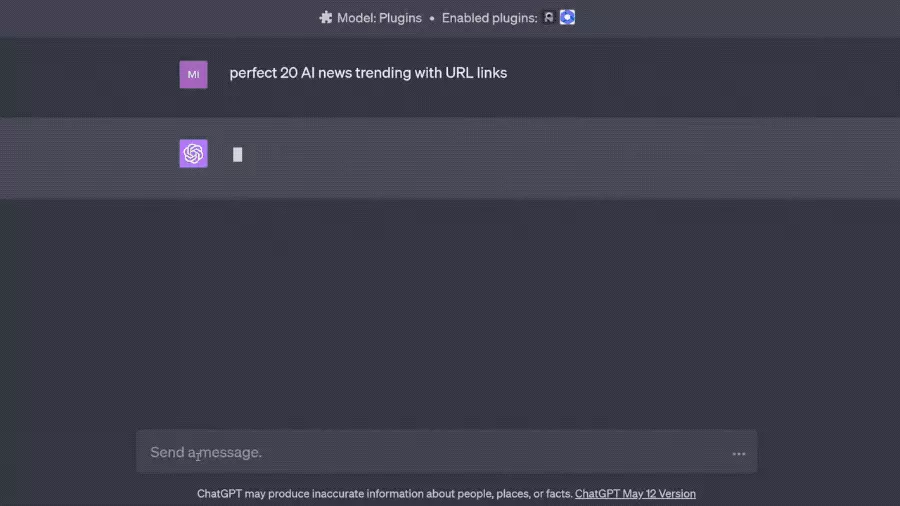Click the word "ChatGPT" starting the disclaimer
This screenshot has height=506, width=900.
coord(220,494)
